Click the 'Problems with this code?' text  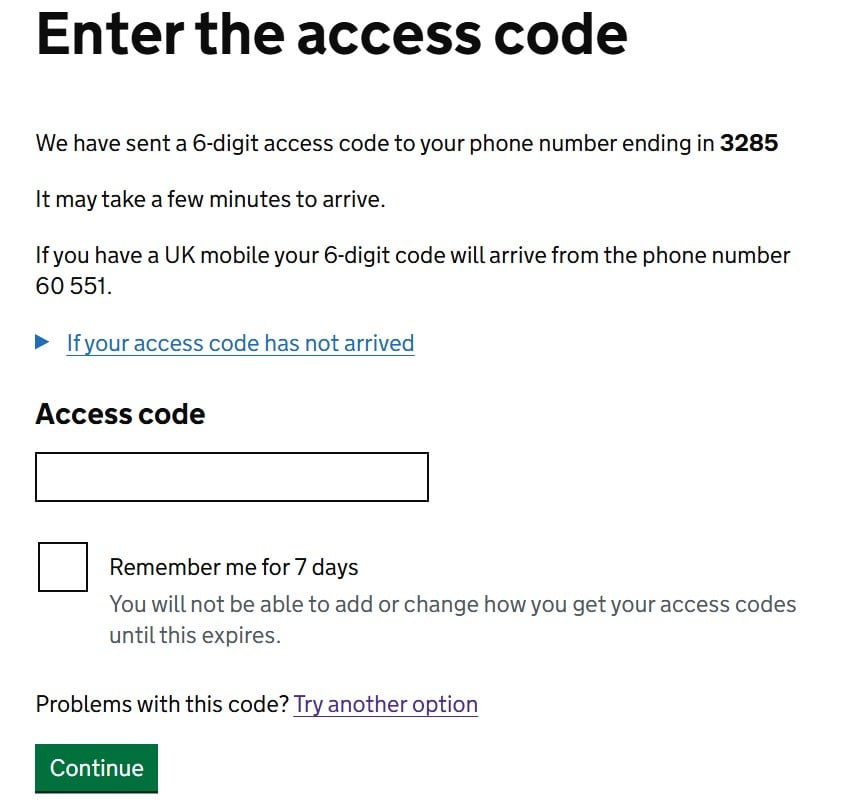(162, 704)
